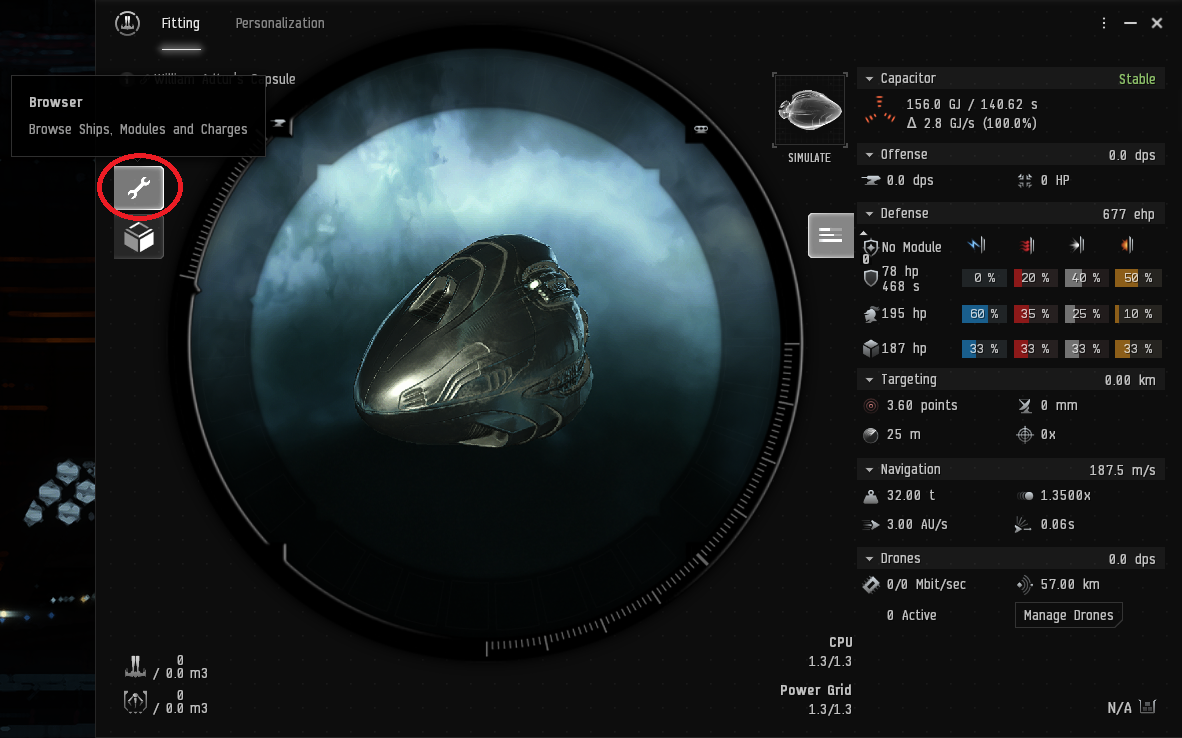This screenshot has height=738, width=1182.
Task: Click the thermal resistance red waves icon
Action: point(1027,244)
